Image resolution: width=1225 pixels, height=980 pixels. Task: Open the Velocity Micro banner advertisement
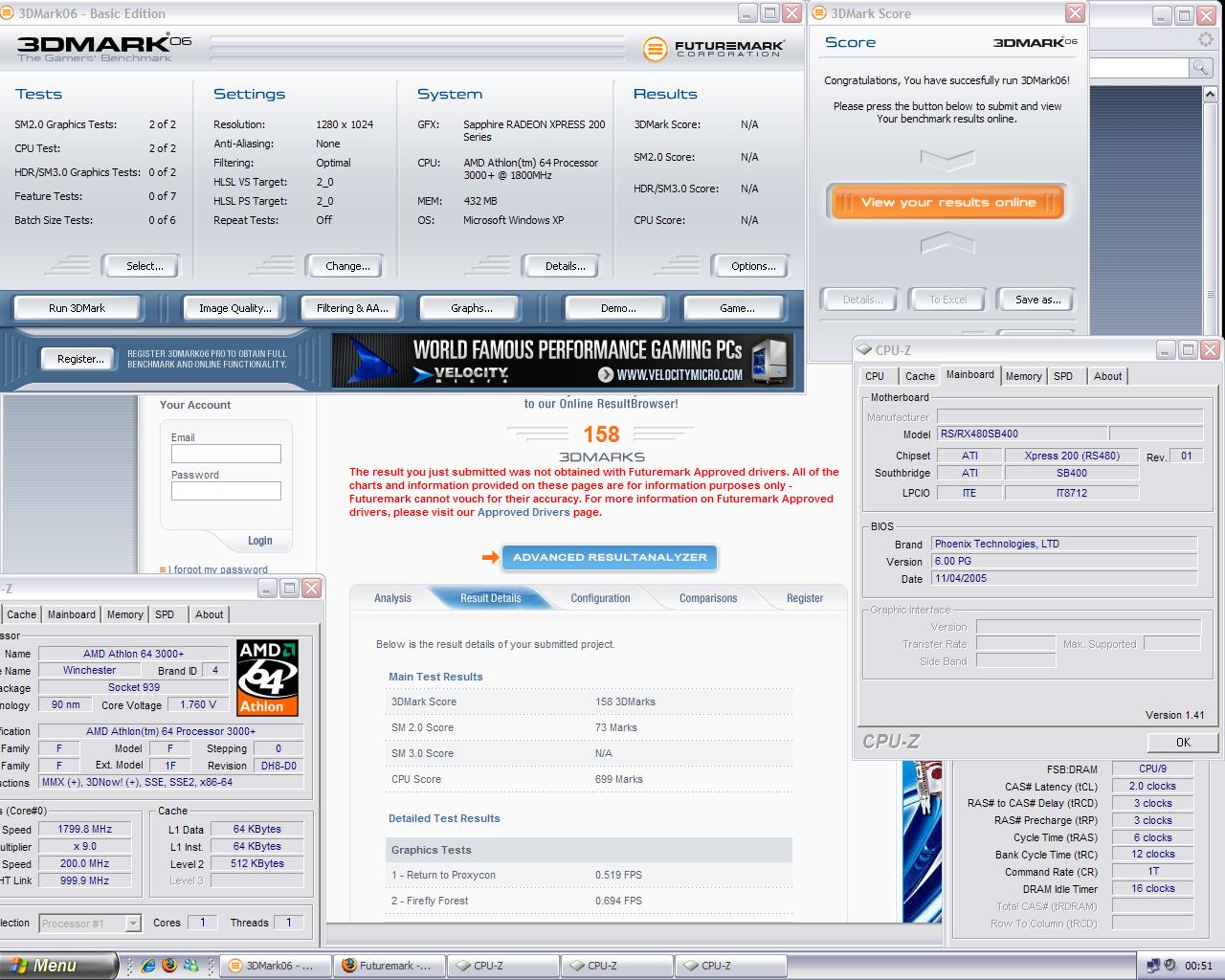[x=563, y=360]
